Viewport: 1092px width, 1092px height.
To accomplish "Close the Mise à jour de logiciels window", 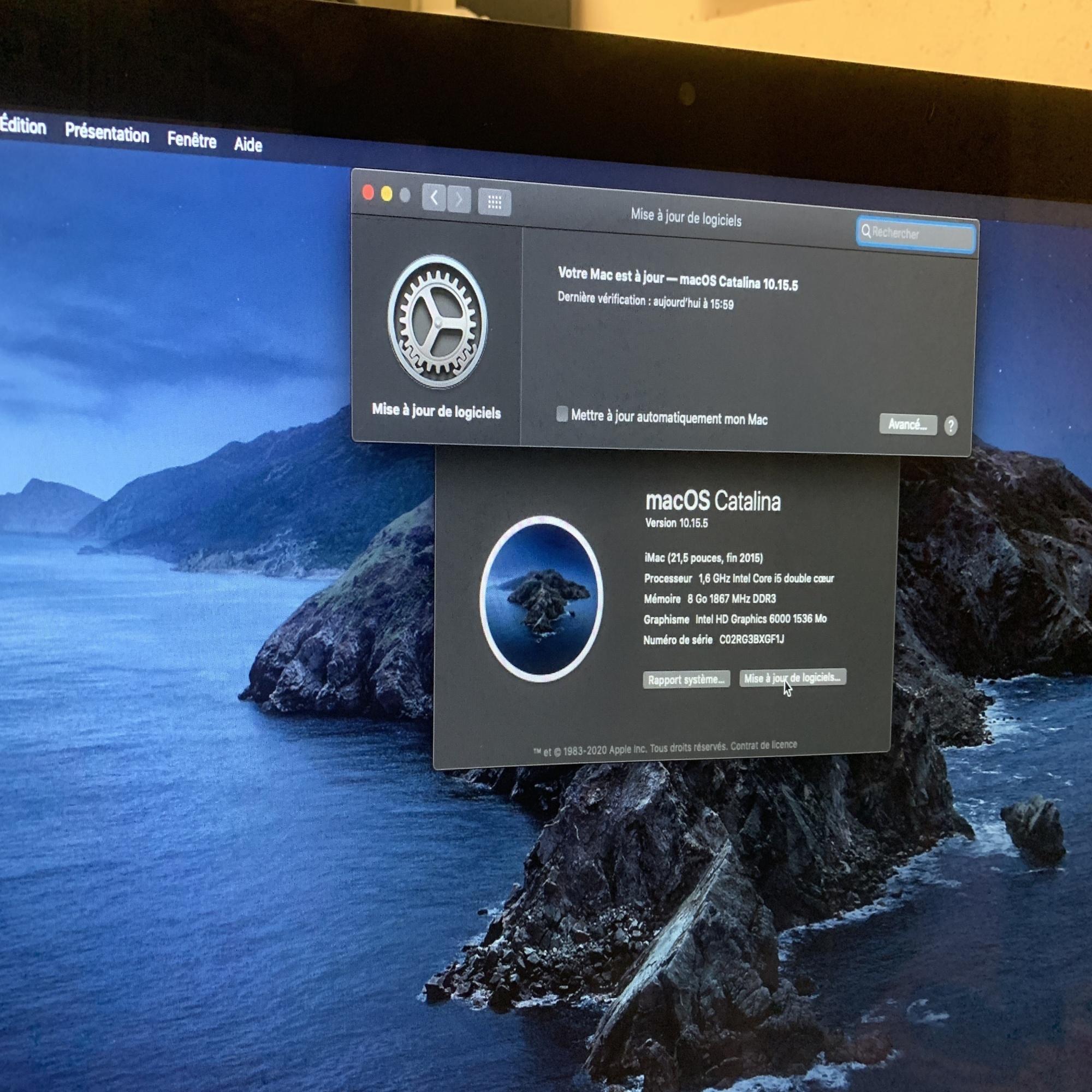I will [x=368, y=193].
